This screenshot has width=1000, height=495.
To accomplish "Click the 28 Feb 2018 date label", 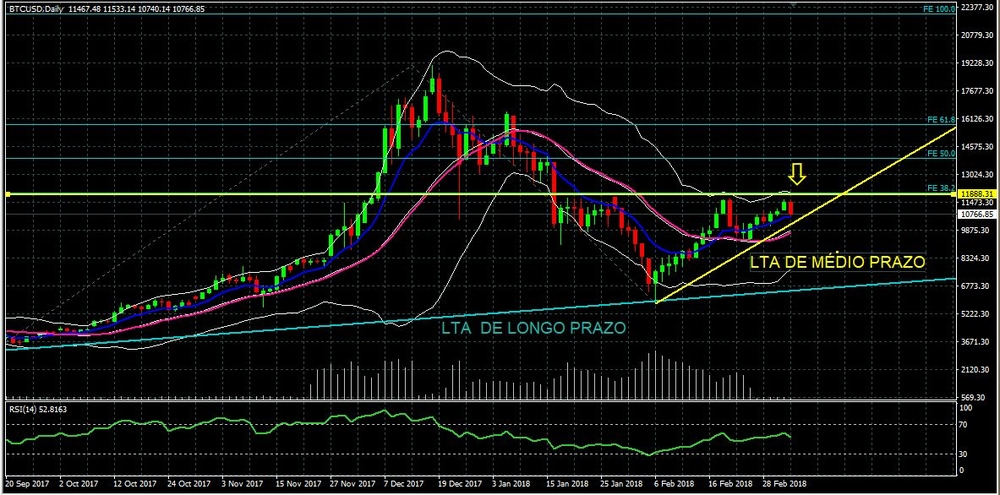I will (785, 484).
